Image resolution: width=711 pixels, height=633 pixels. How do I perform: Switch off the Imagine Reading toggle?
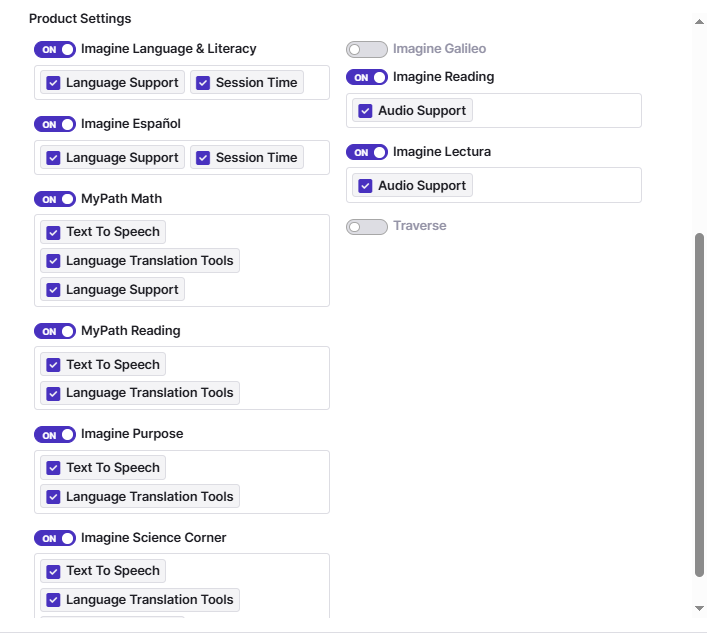click(367, 77)
